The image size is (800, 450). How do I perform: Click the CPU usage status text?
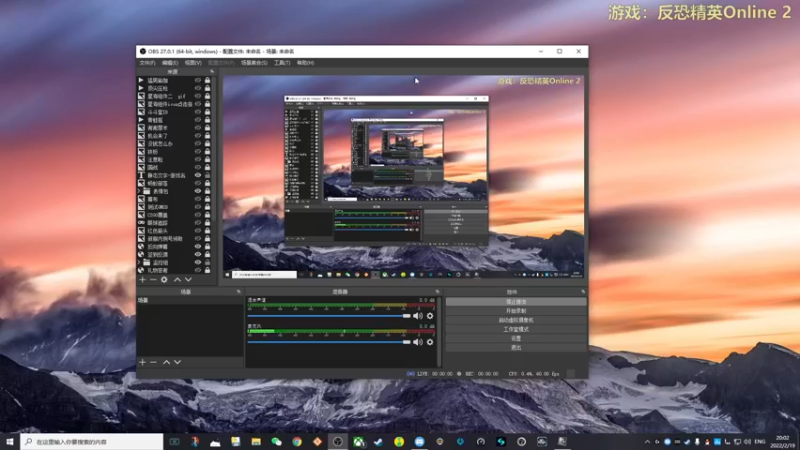533,373
